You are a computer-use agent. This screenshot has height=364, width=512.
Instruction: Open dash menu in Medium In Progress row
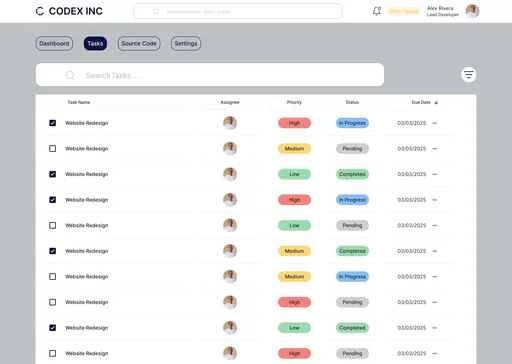click(x=435, y=277)
